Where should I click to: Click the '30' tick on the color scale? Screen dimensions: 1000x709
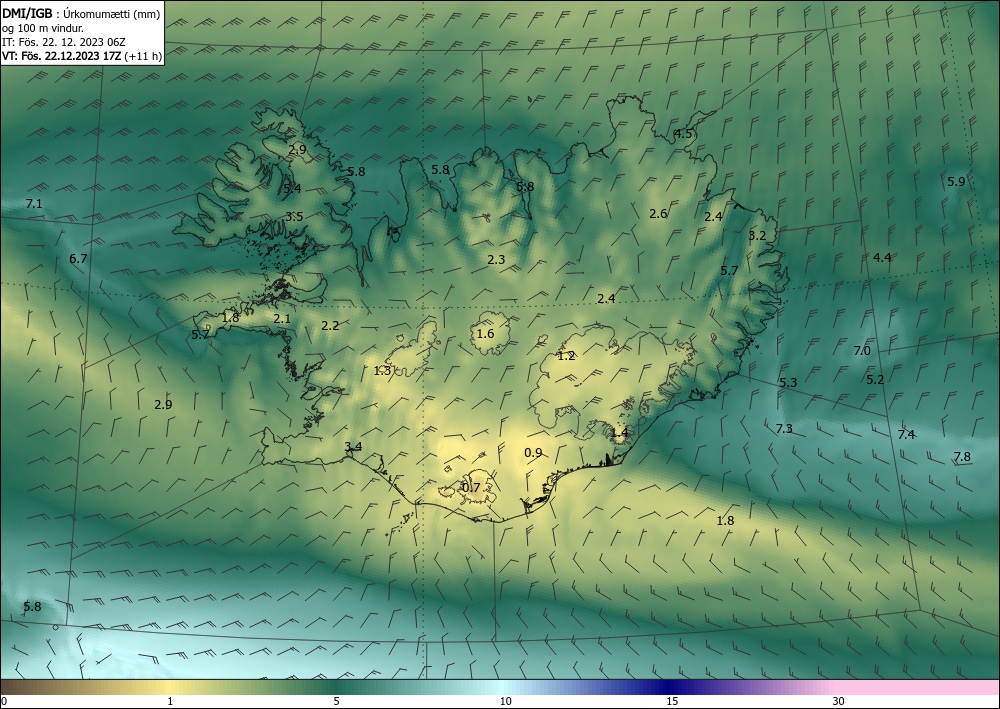839,701
